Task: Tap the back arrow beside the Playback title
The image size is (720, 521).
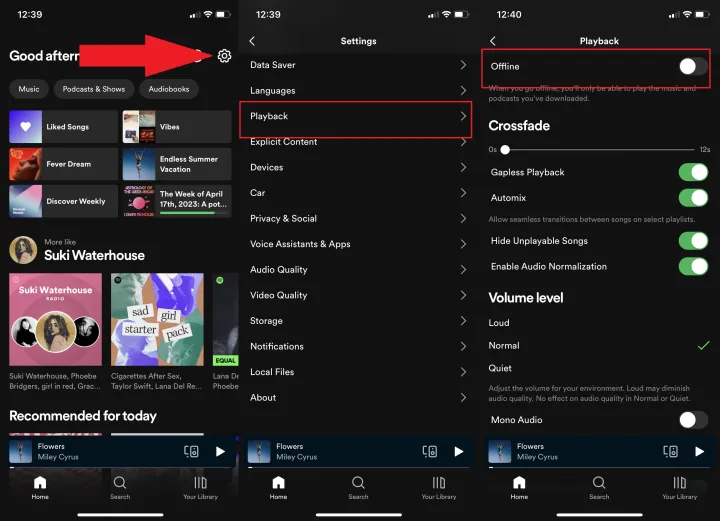Action: [x=492, y=41]
